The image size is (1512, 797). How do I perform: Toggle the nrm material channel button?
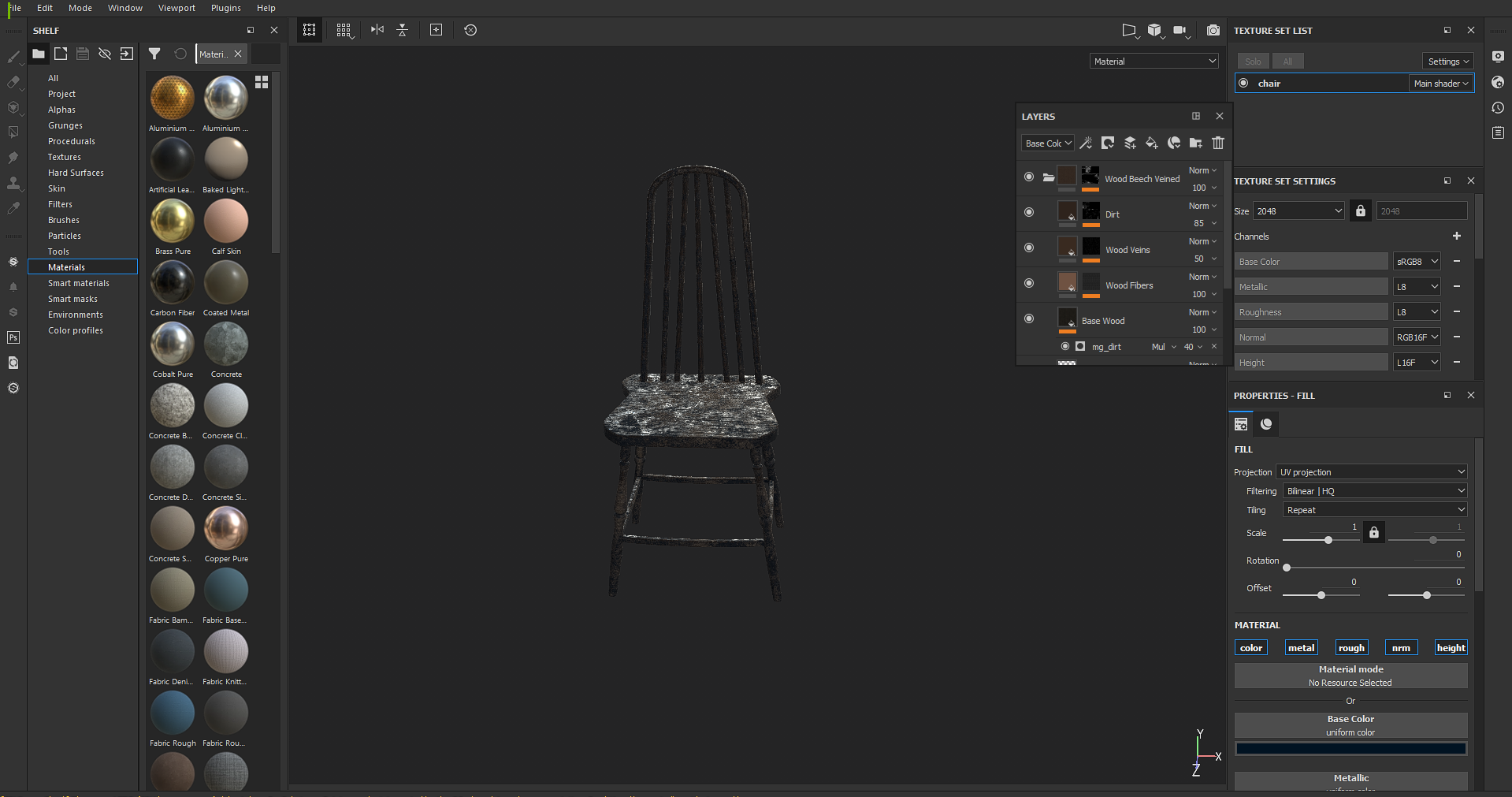coord(1402,648)
